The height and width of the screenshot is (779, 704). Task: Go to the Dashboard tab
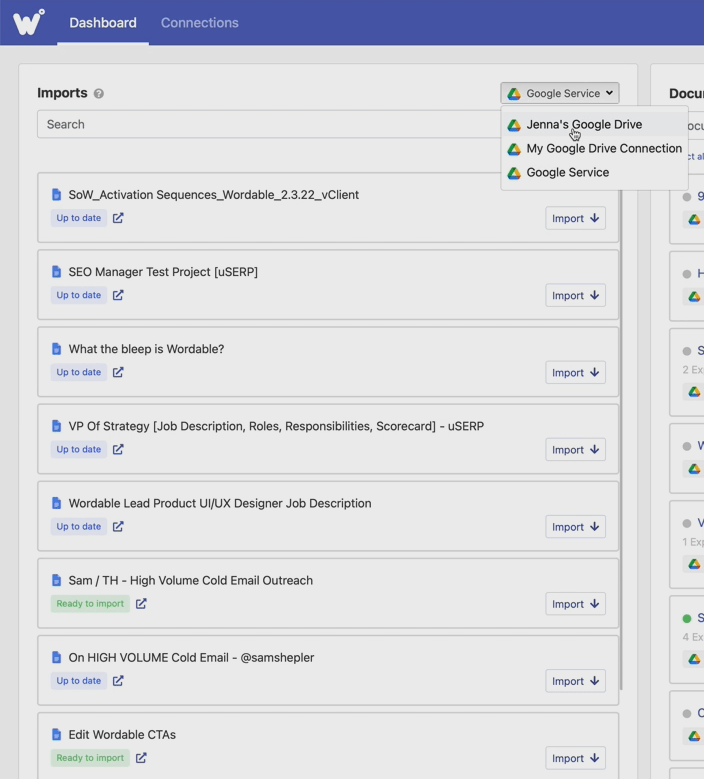[103, 23]
